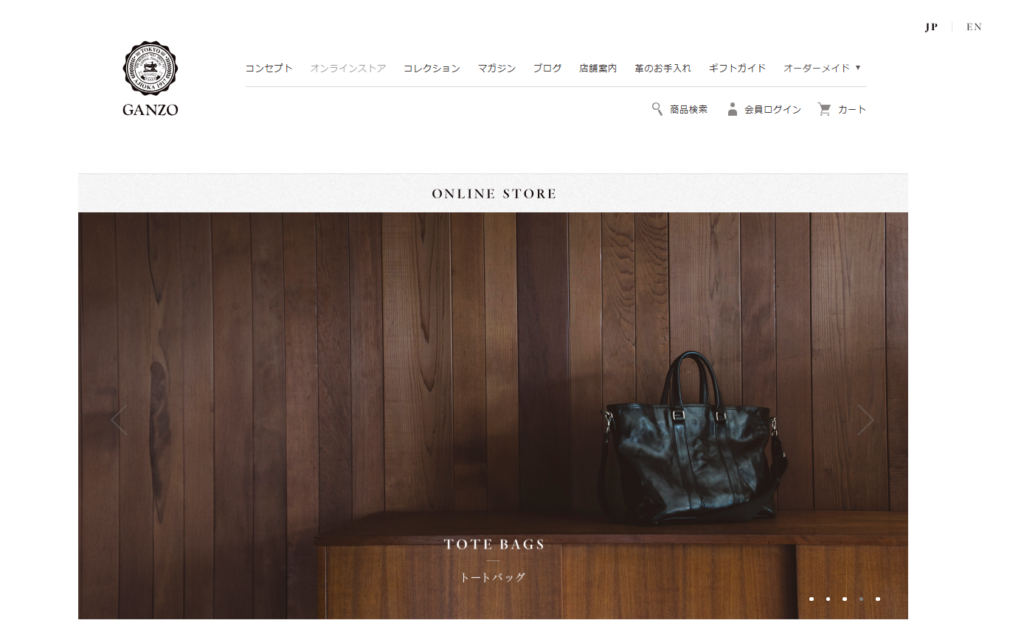The image size is (1024, 637).
Task: Advance carousel with right arrow
Action: [866, 420]
